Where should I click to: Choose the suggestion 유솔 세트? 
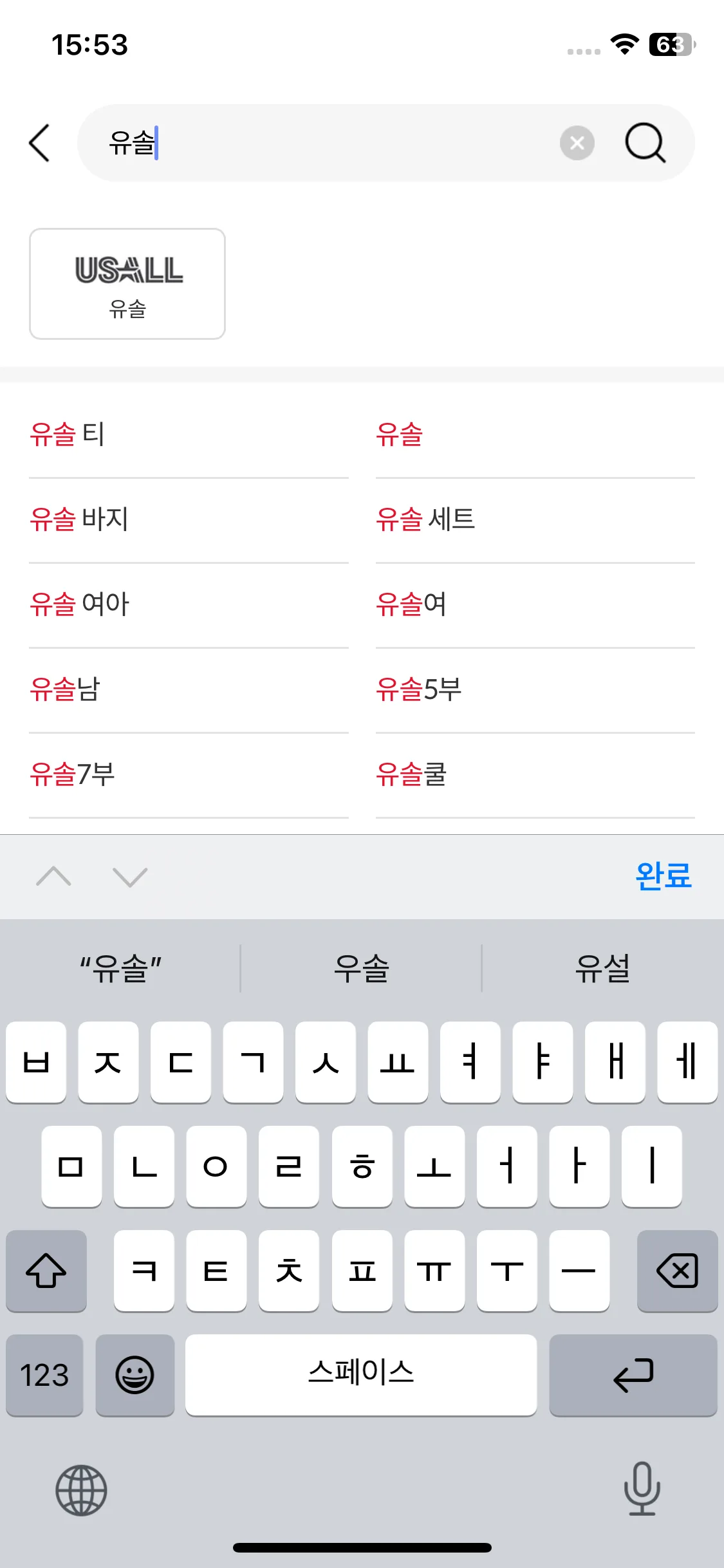coord(425,519)
